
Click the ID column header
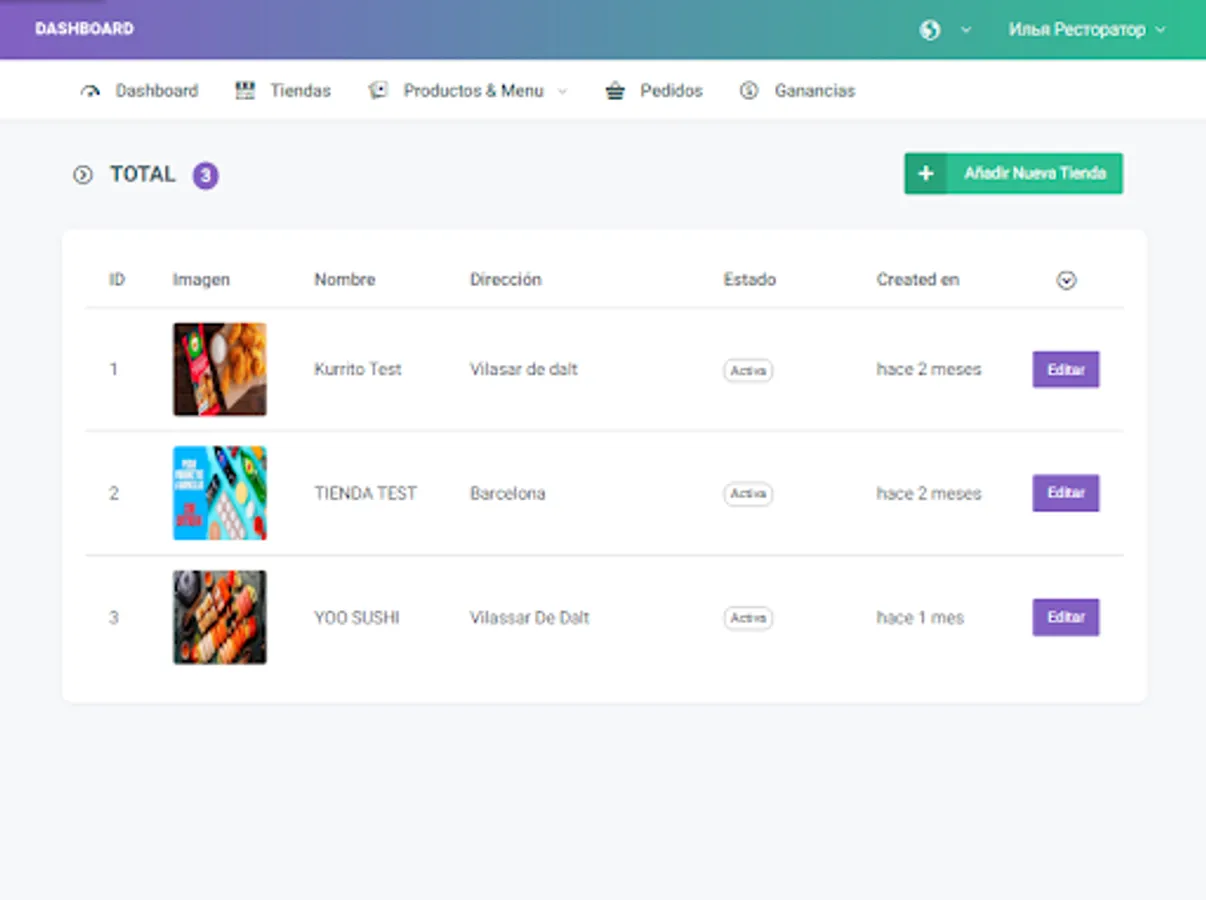tap(117, 280)
